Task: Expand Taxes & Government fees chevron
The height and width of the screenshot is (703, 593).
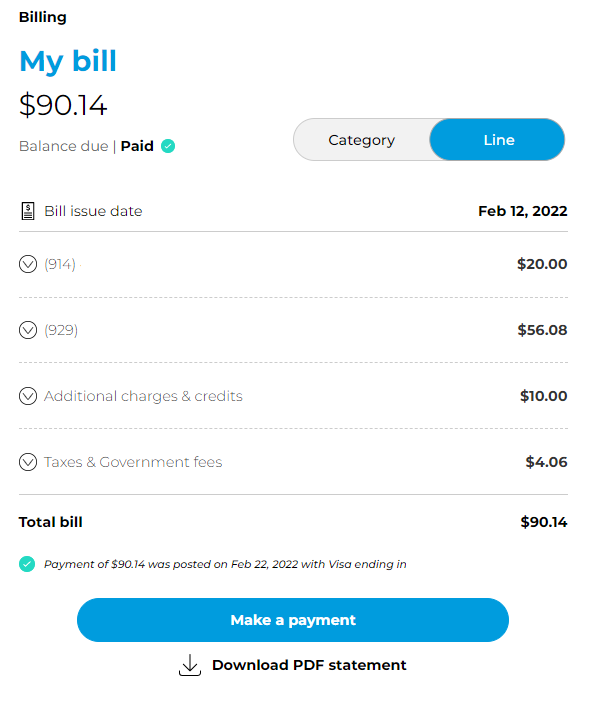Action: (28, 462)
